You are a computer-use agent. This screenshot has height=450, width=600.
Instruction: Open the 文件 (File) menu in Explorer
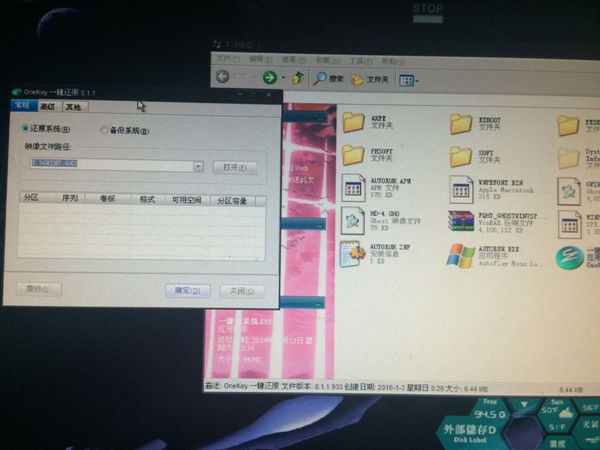tap(228, 59)
